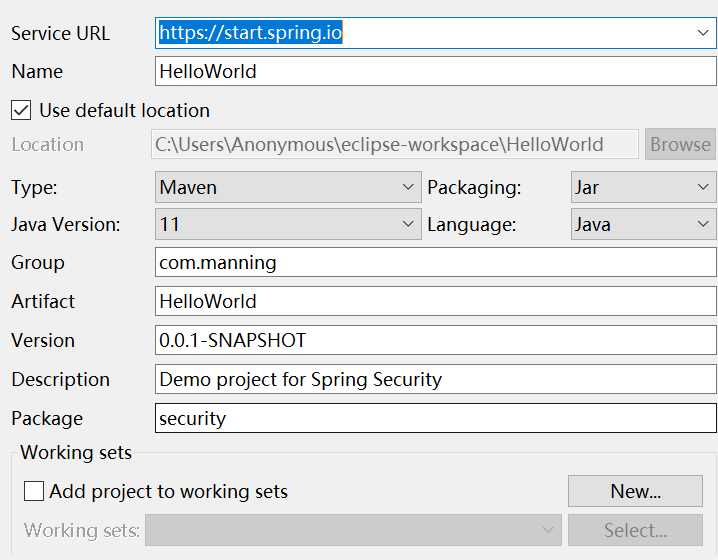Click the Working sets group title
718x560 pixels.
pyautogui.click(x=76, y=452)
